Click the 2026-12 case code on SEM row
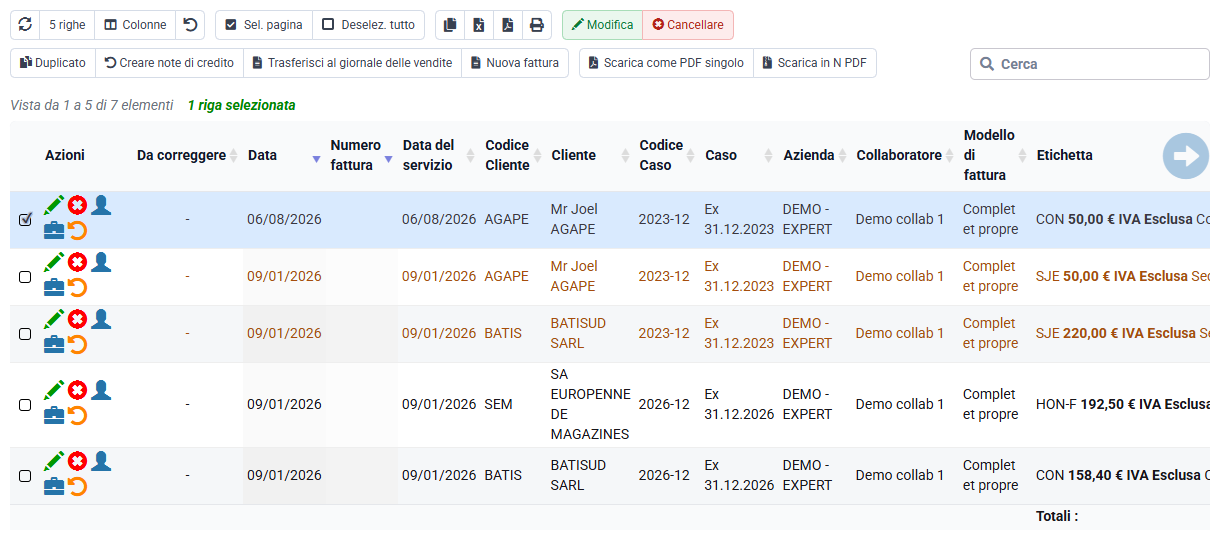The width and height of the screenshot is (1220, 550). 664,405
